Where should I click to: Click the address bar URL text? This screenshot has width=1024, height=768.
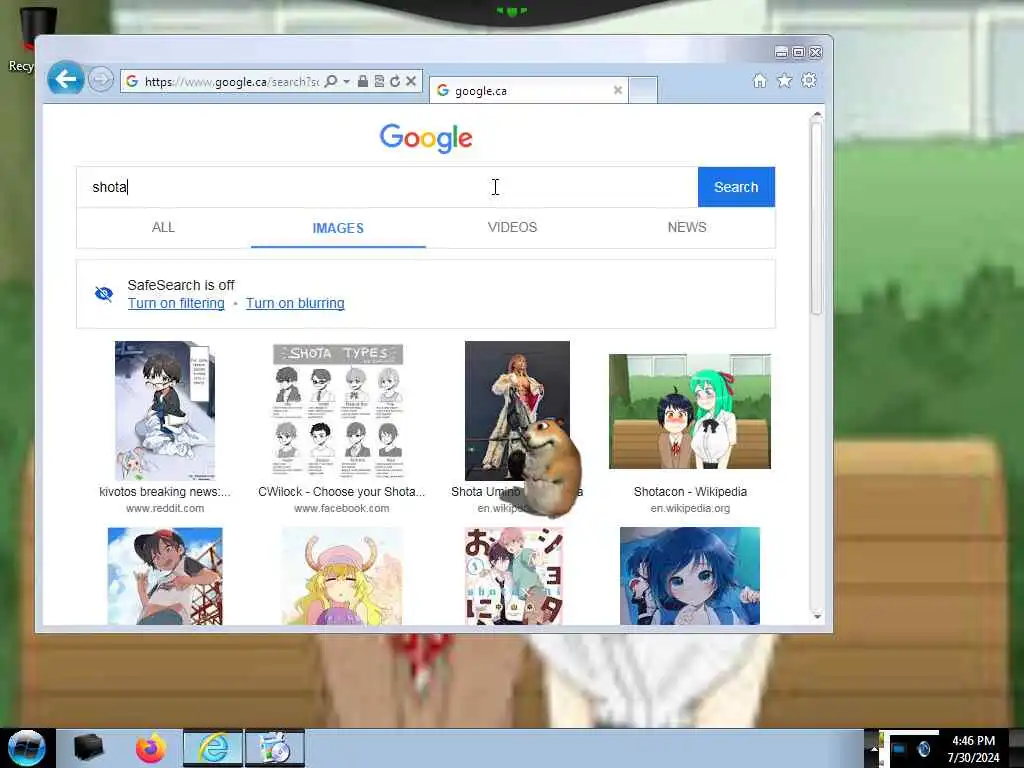(x=232, y=82)
